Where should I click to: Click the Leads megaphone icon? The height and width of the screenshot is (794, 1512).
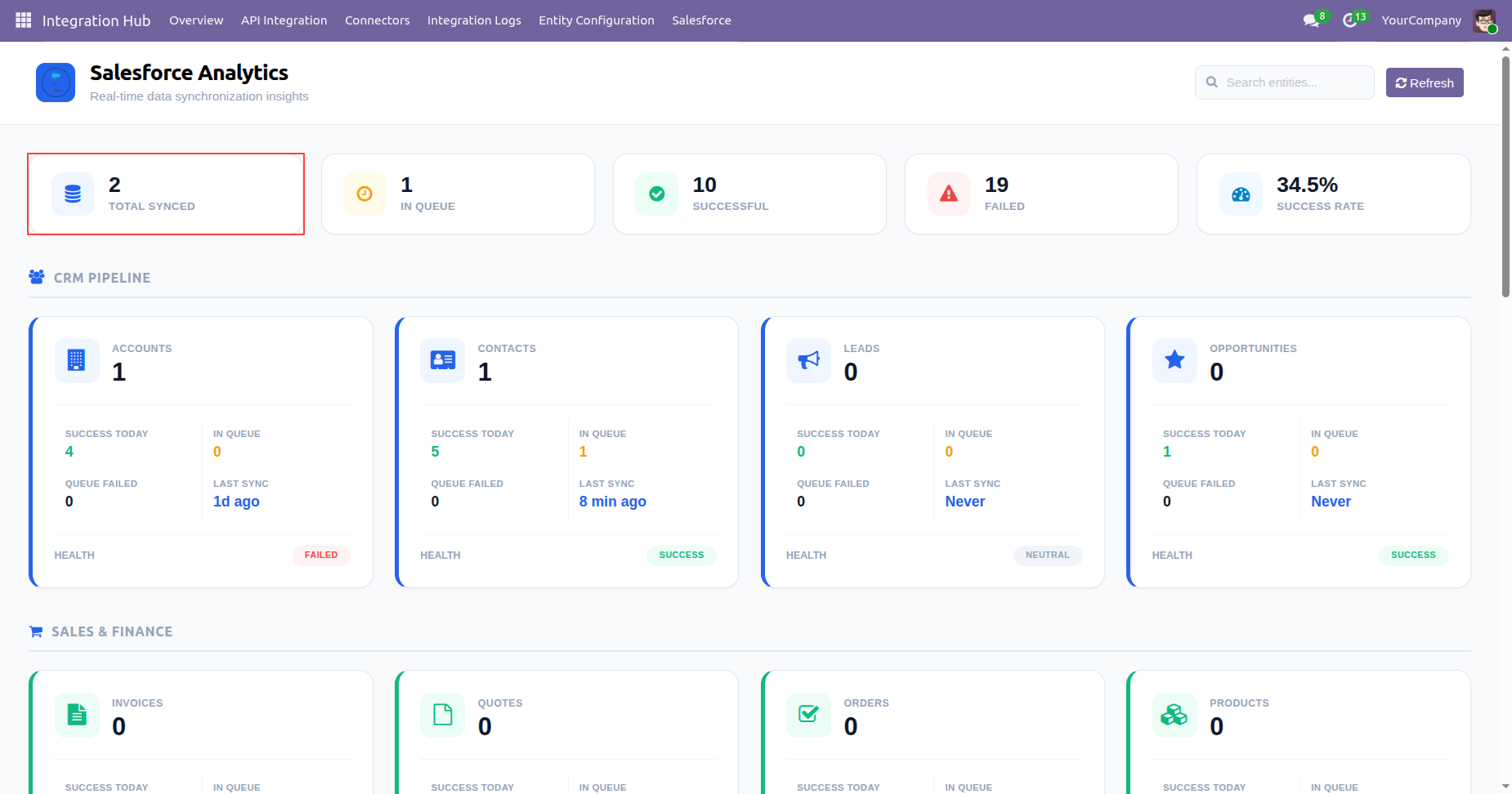coord(808,360)
